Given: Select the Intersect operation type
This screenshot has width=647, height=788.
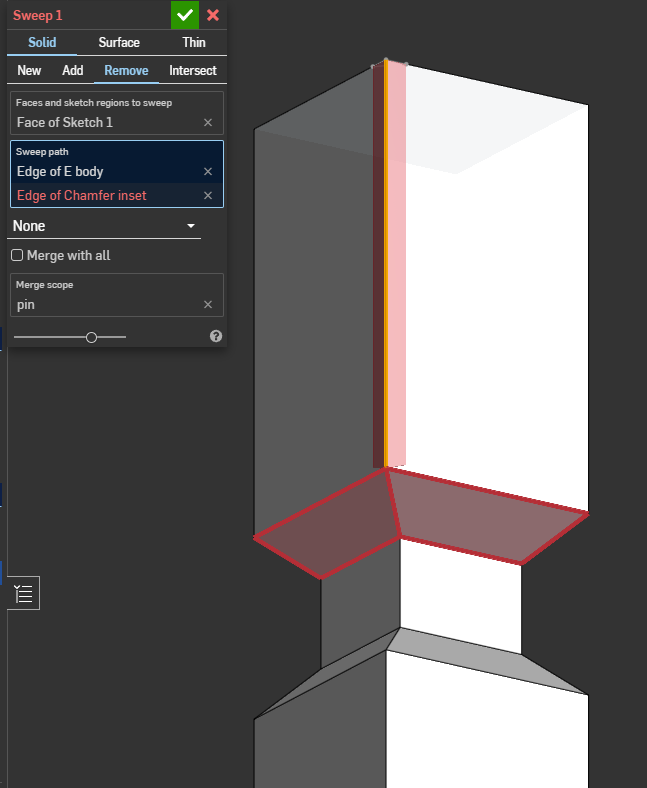Looking at the screenshot, I should [x=193, y=70].
